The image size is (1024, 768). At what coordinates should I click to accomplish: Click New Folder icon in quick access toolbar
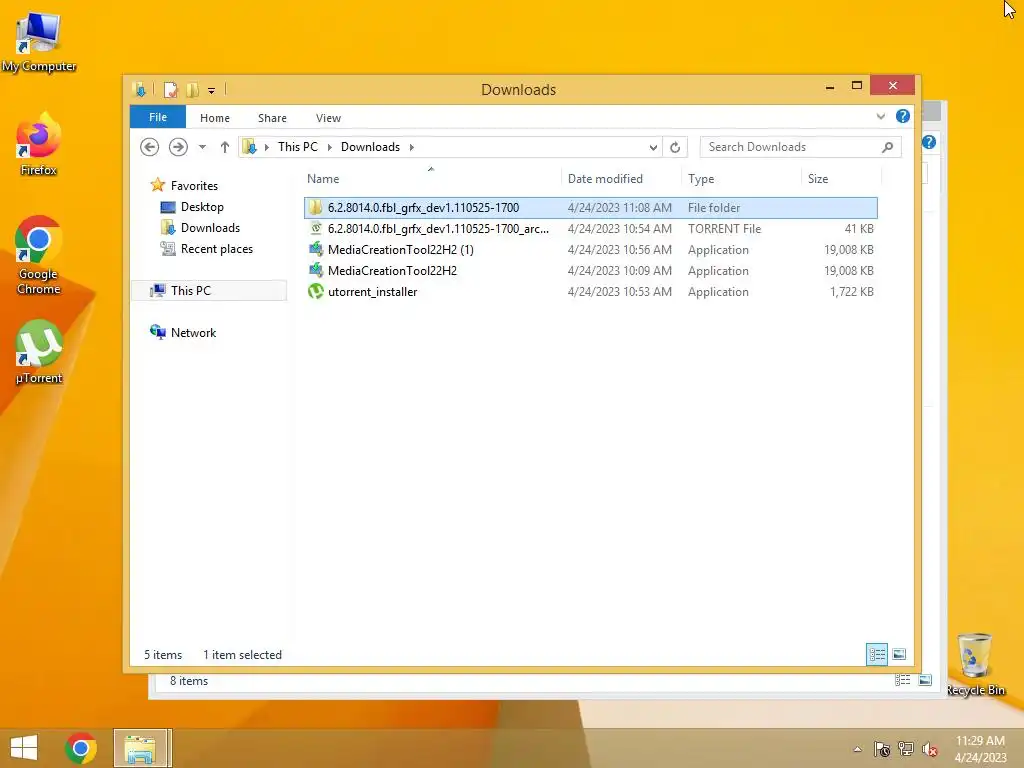point(192,89)
